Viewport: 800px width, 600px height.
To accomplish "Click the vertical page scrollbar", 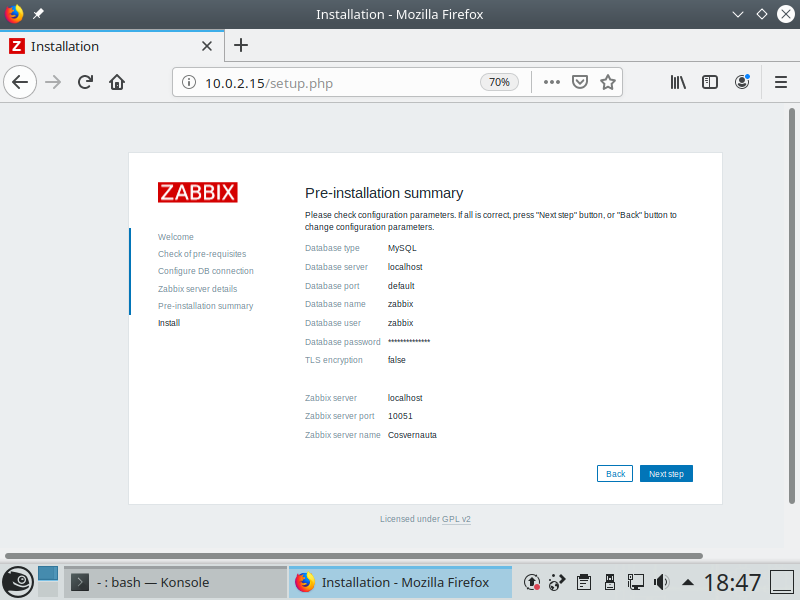I will [791, 306].
